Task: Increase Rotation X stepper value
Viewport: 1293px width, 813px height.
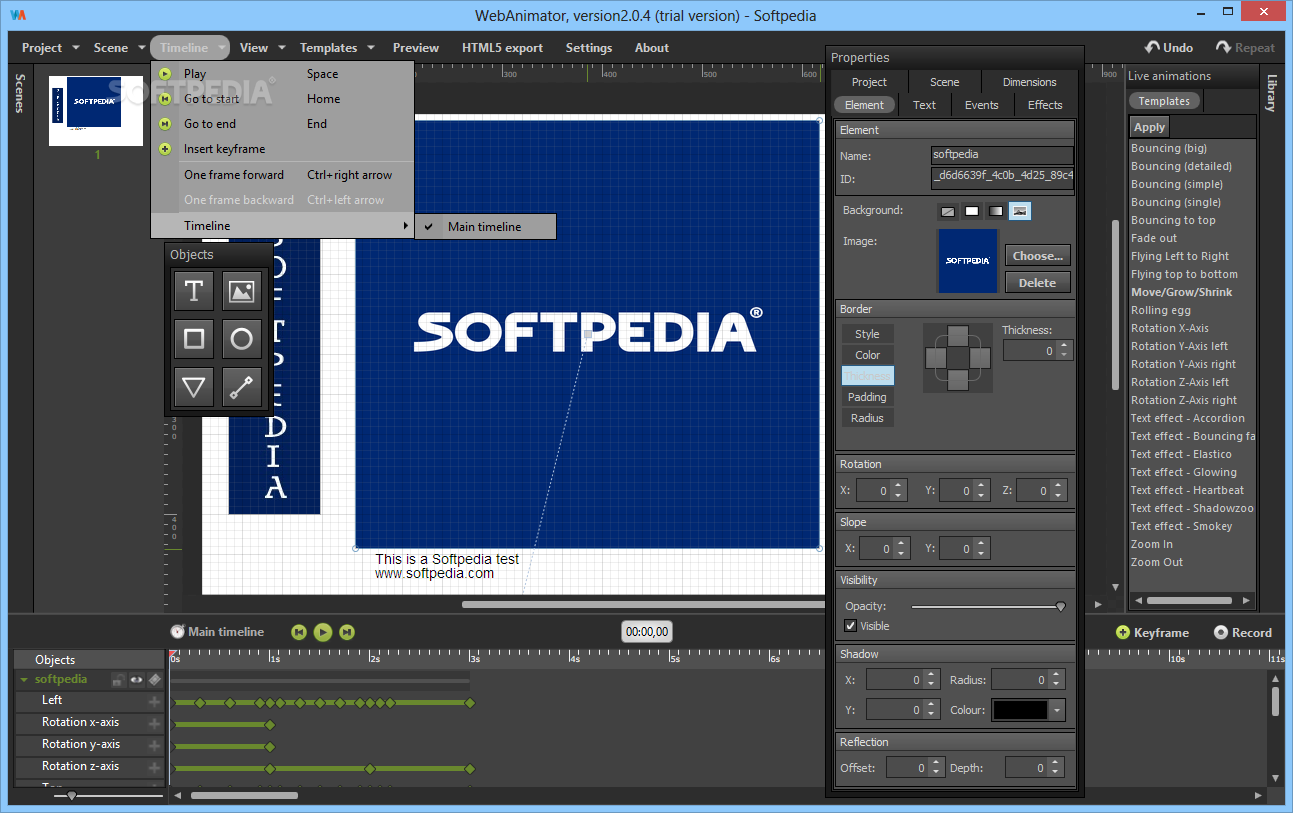Action: pyautogui.click(x=898, y=486)
